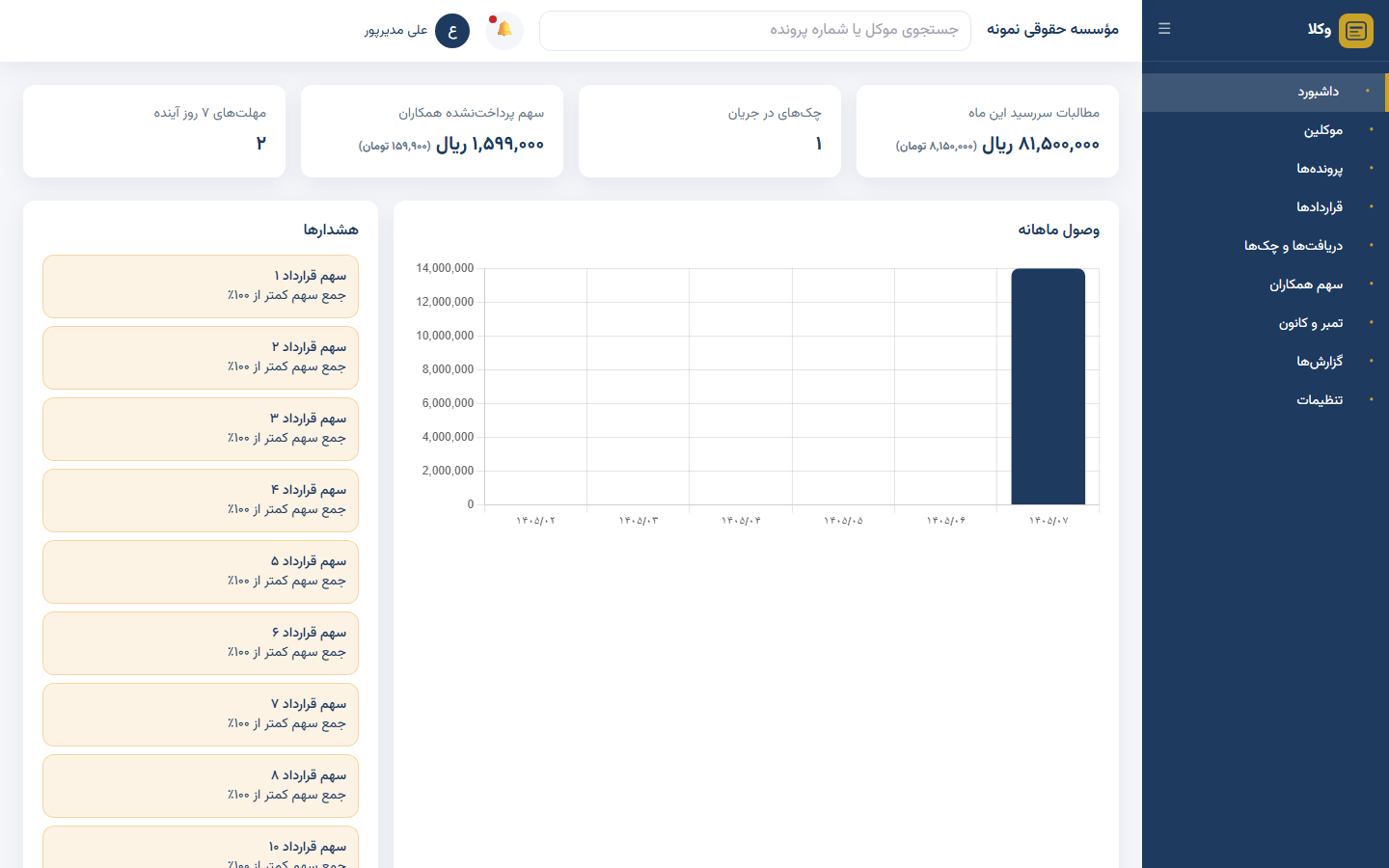Click the ۱,۵۹۹,۰۰۰ ریال amount
Image resolution: width=1389 pixels, height=868 pixels.
point(490,145)
